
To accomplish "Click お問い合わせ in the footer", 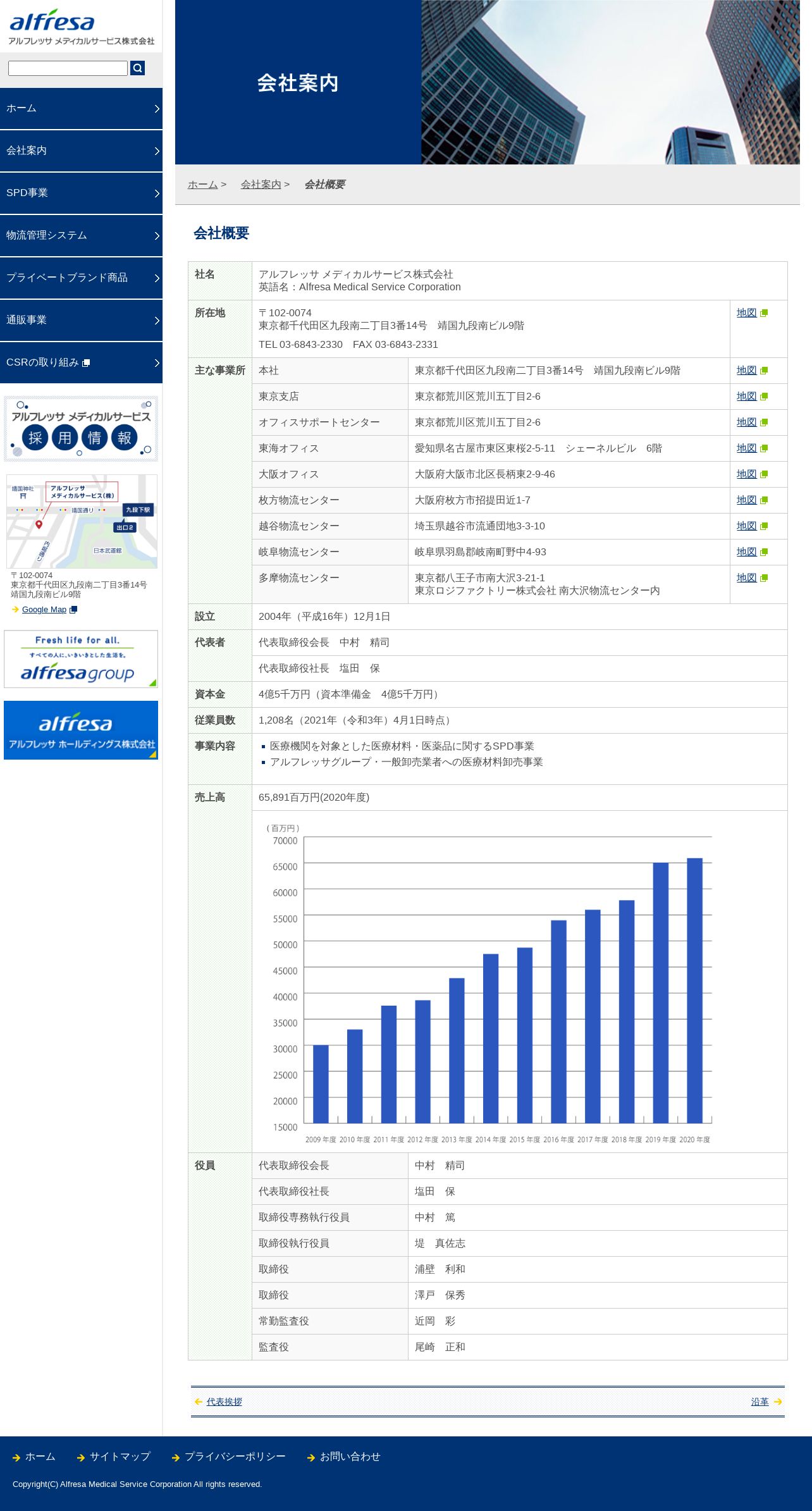I will (350, 1457).
